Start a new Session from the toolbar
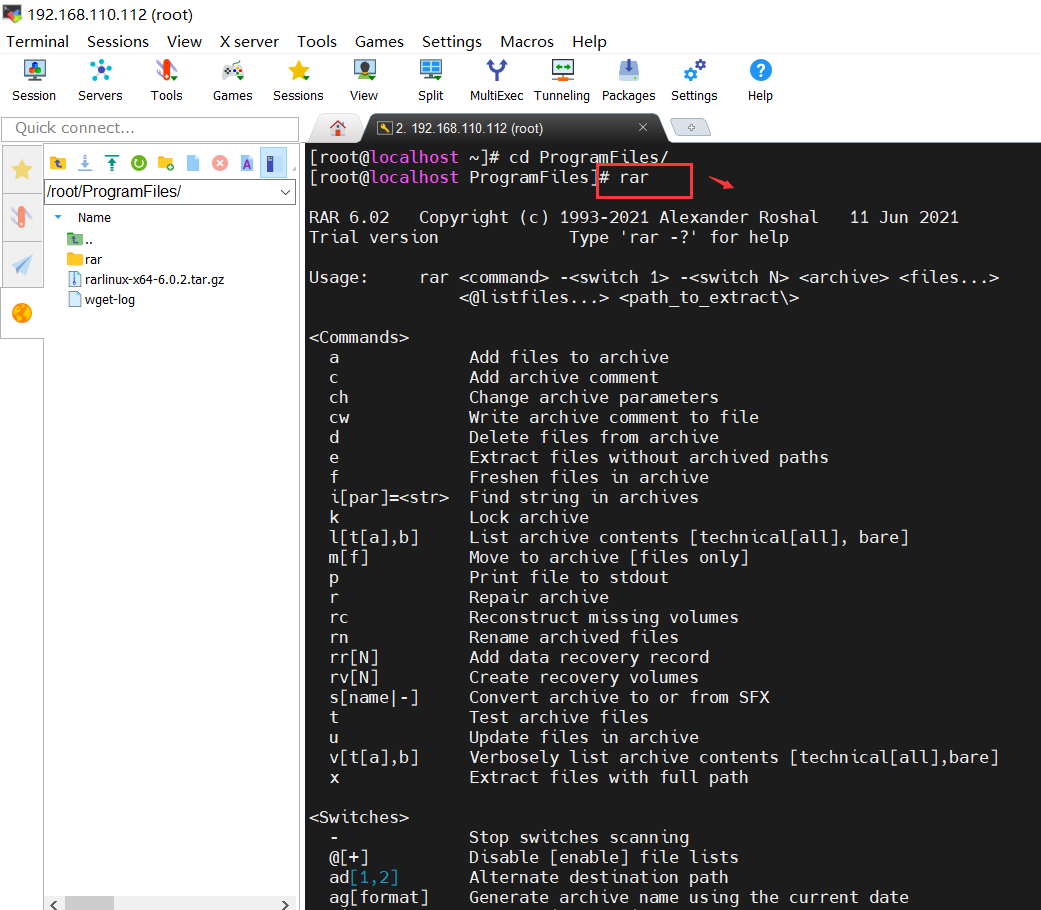 pos(34,80)
